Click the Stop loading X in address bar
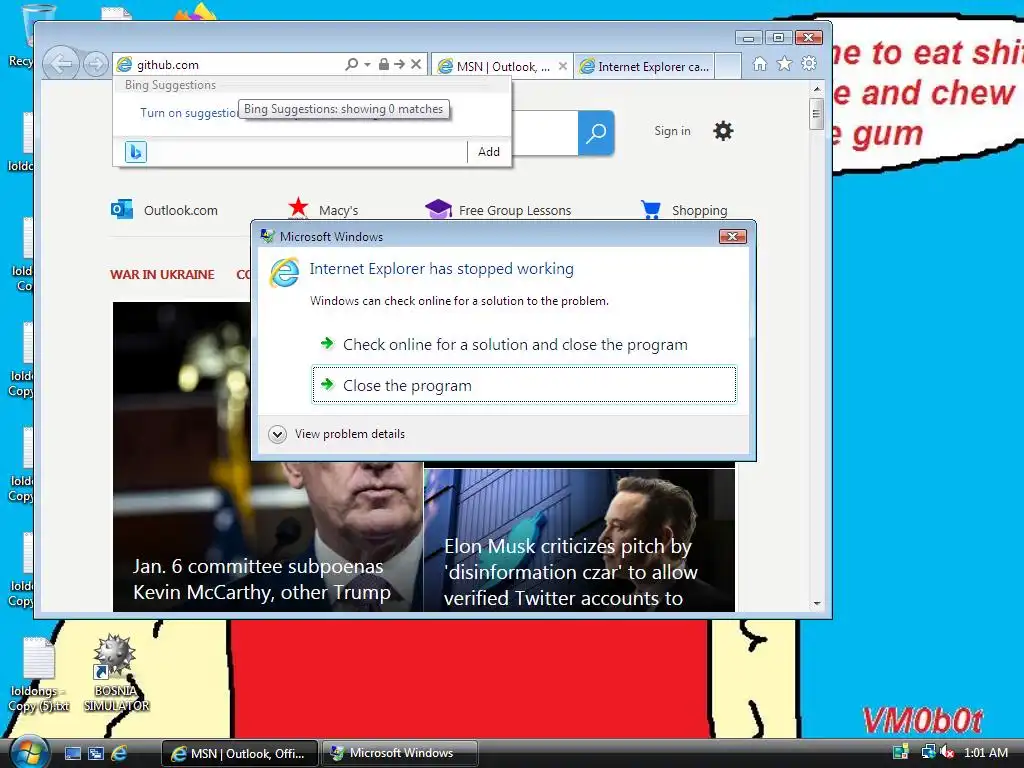Screen dimensions: 1024x768 [x=416, y=64]
